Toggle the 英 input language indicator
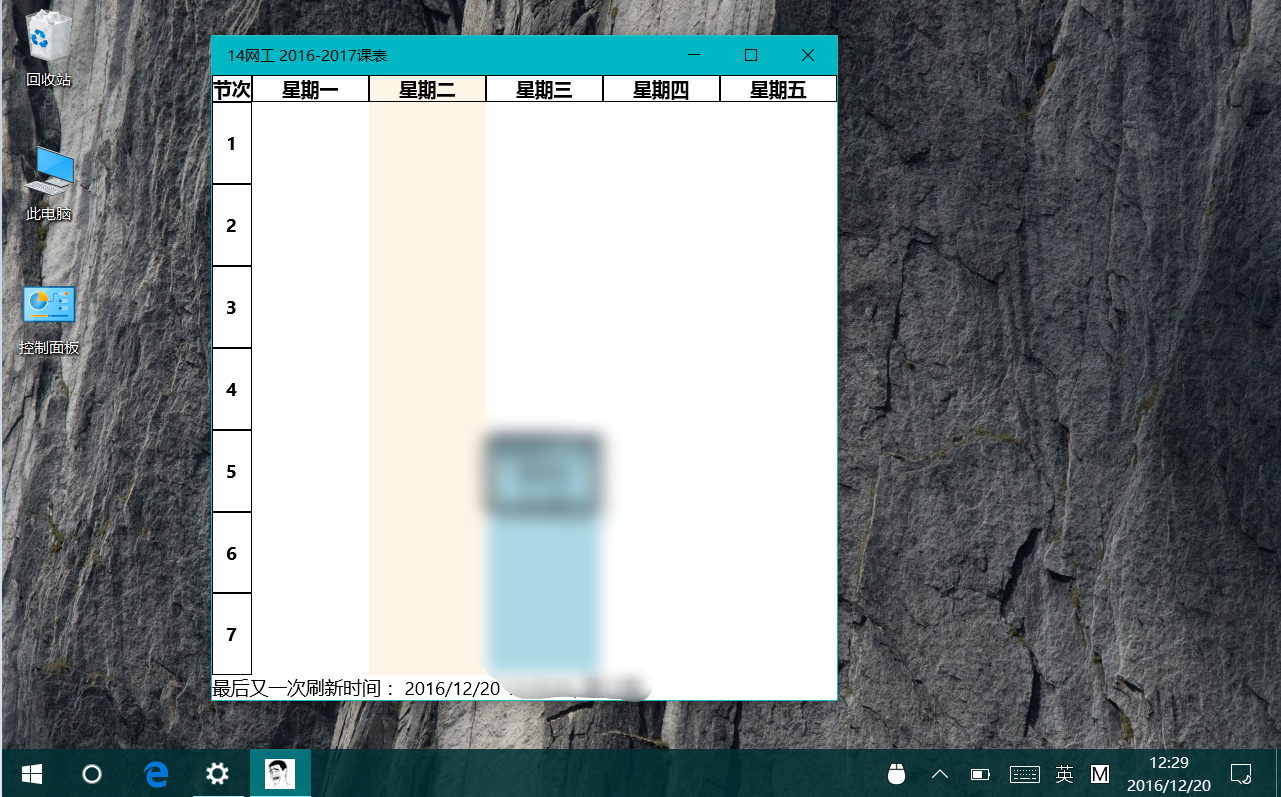The image size is (1281, 797). (x=1065, y=773)
